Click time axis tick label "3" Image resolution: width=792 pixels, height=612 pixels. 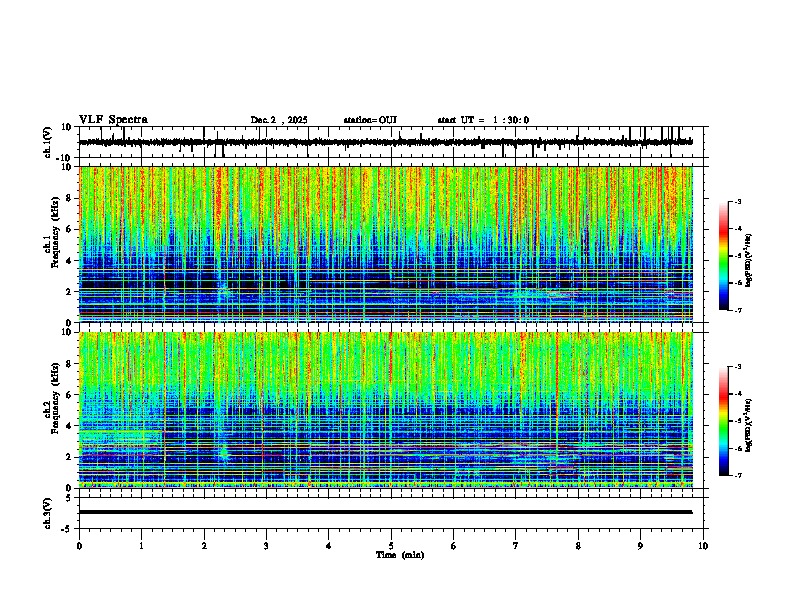266,546
